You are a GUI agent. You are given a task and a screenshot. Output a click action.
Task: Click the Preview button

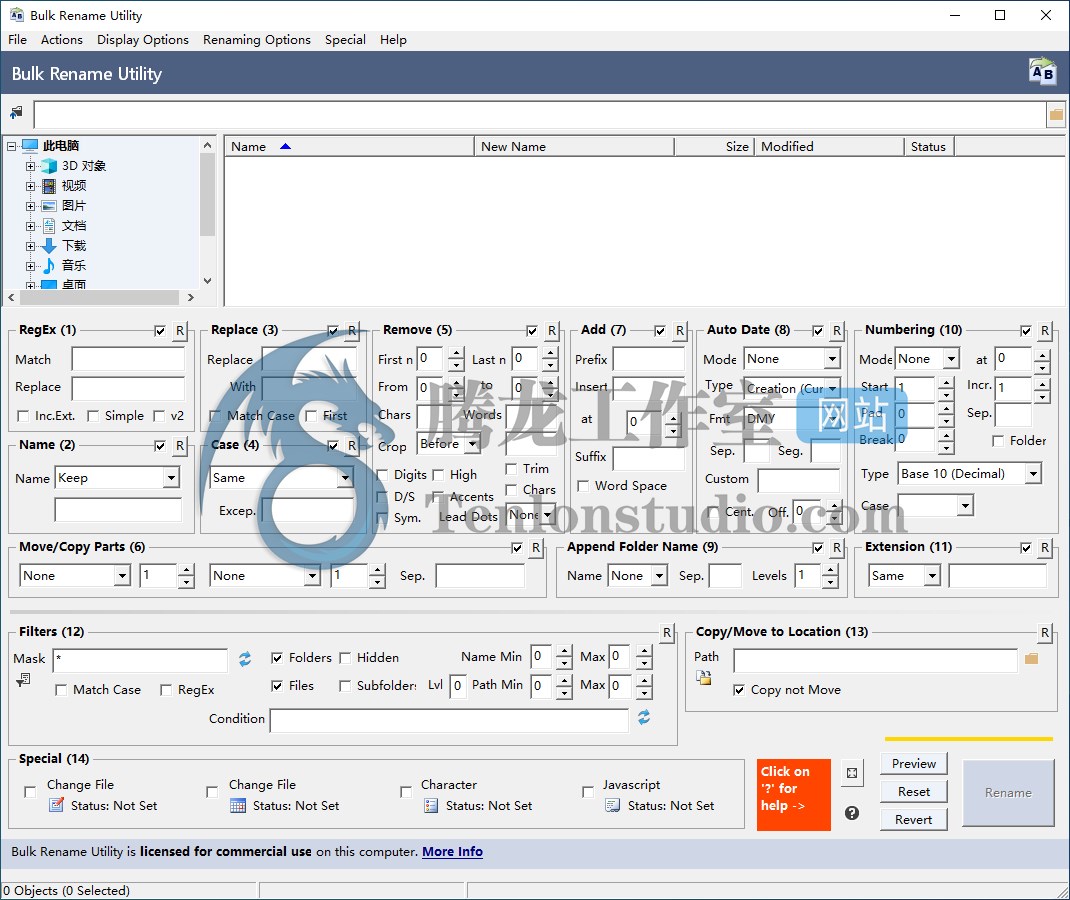click(914, 764)
